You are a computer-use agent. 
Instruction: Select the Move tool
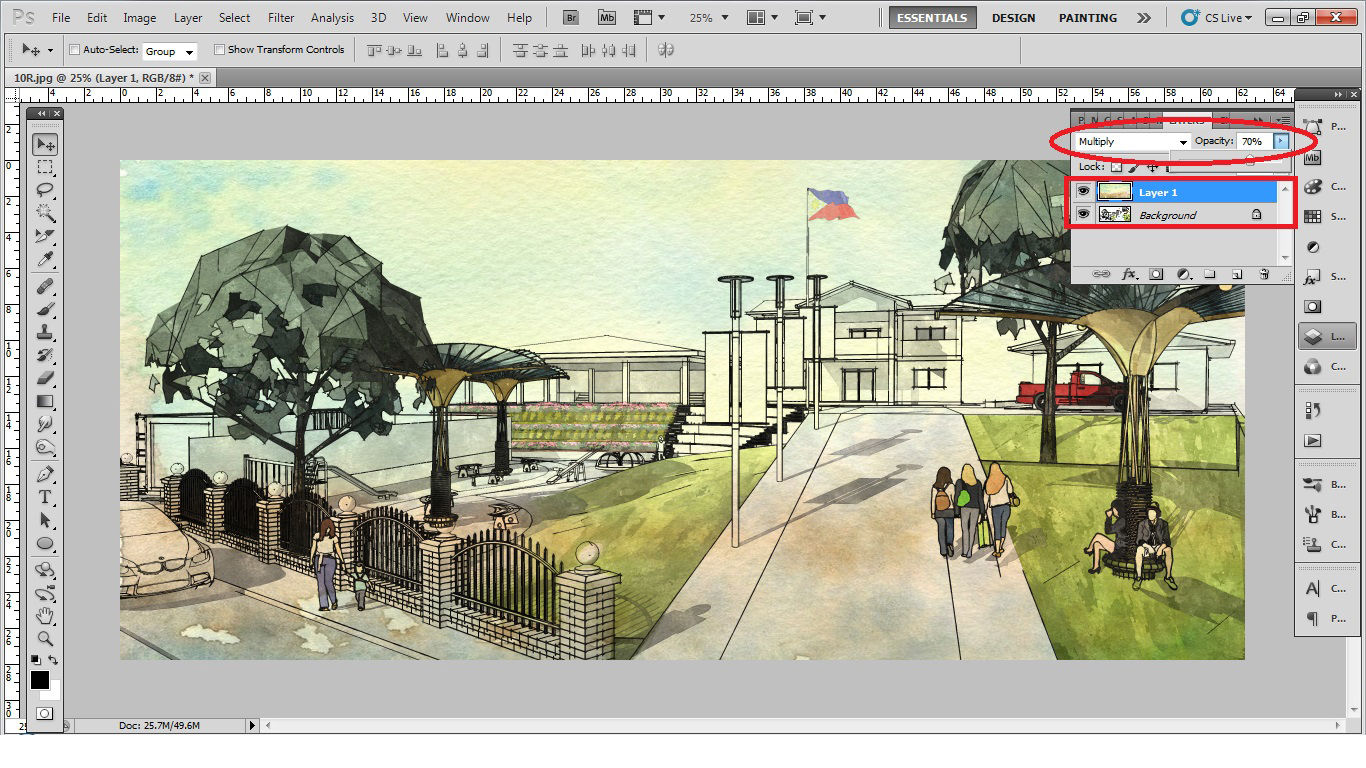(x=44, y=144)
